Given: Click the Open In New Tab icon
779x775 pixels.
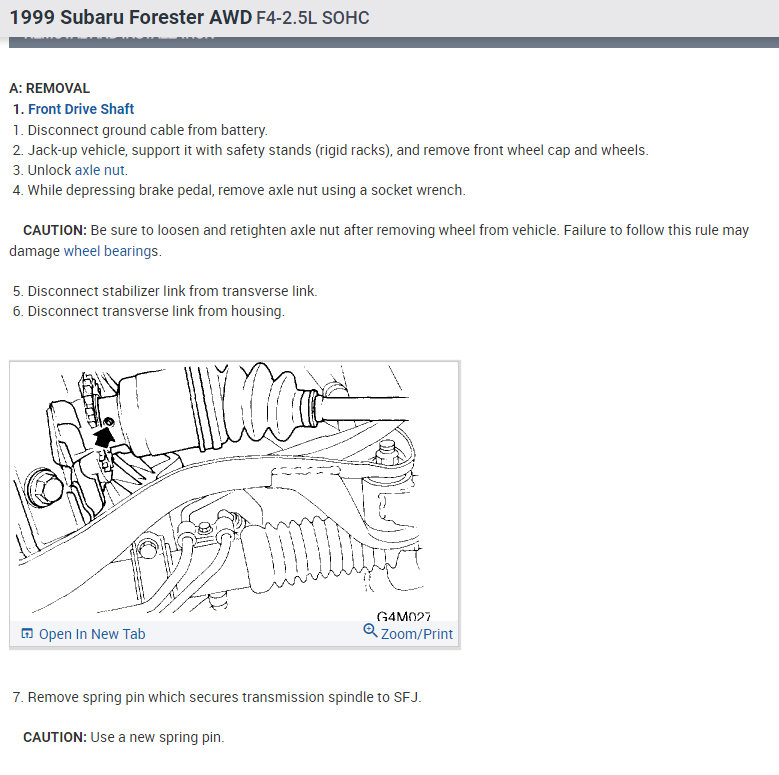Looking at the screenshot, I should point(27,633).
